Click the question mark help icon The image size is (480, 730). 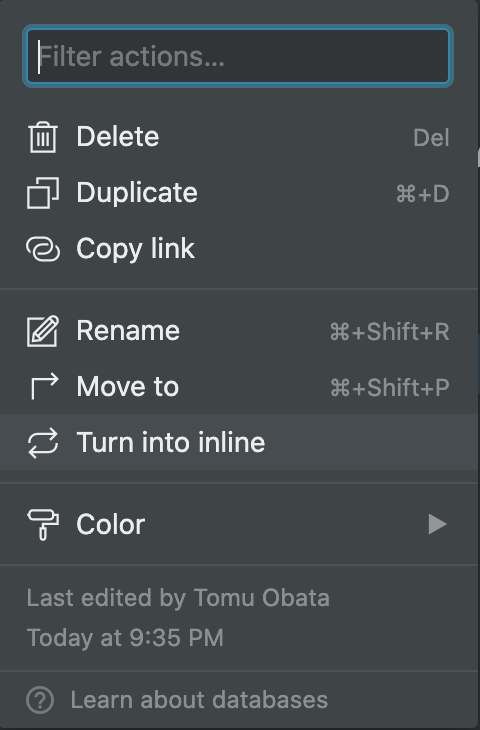[40, 700]
